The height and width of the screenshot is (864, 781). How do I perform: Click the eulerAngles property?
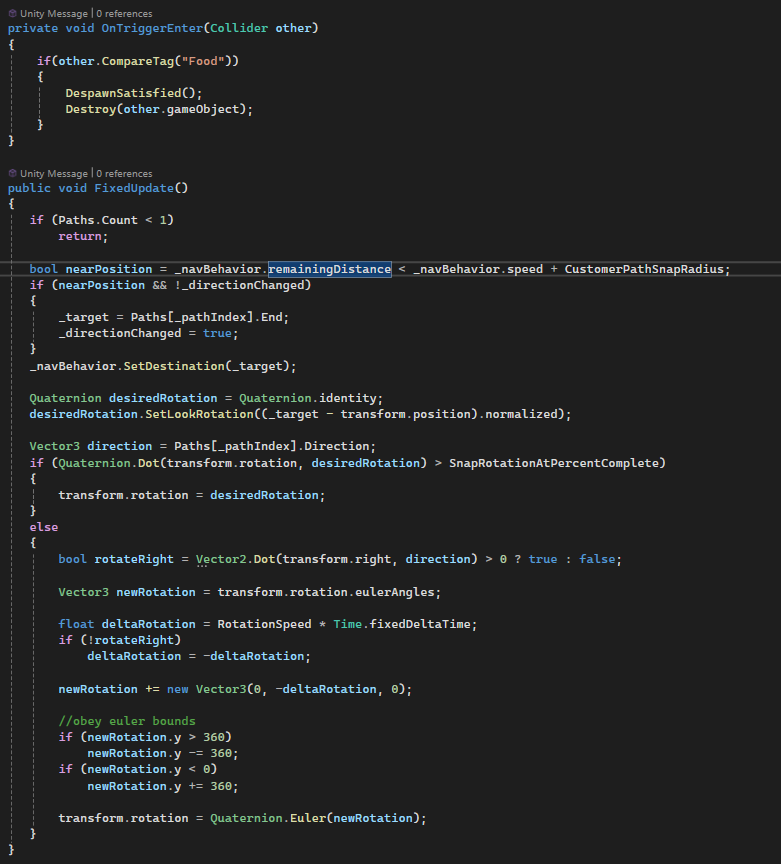(x=395, y=592)
